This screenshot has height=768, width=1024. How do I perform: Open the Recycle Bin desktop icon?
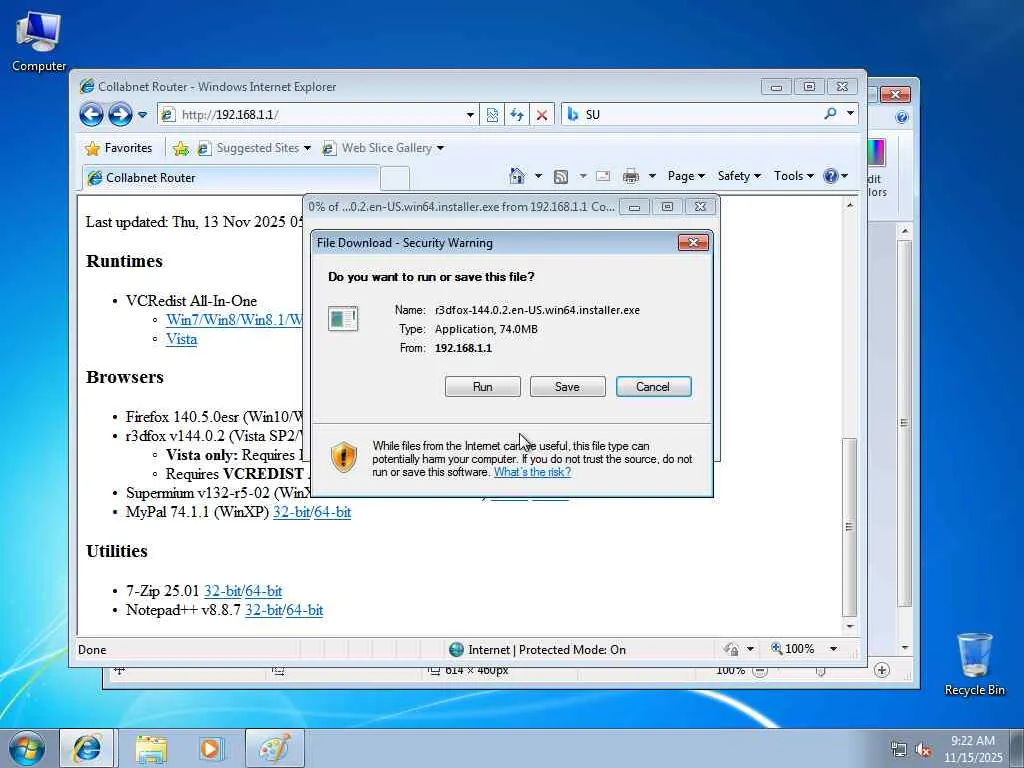974,664
